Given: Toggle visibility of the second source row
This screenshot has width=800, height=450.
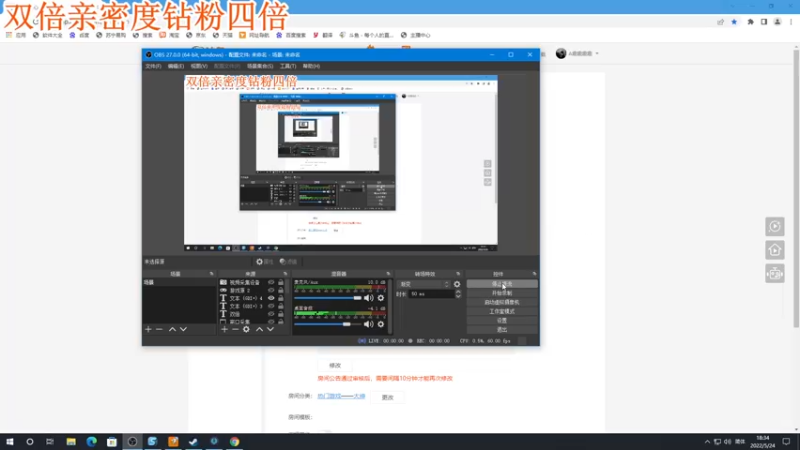Looking at the screenshot, I should coord(271,290).
